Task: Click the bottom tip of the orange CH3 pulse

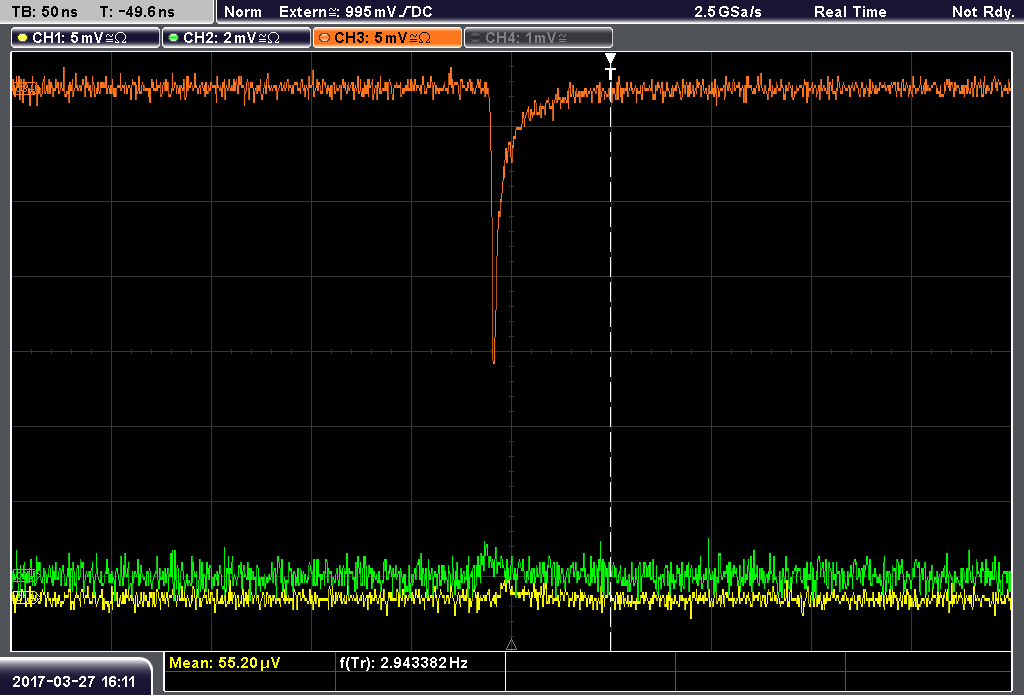Action: coord(493,361)
